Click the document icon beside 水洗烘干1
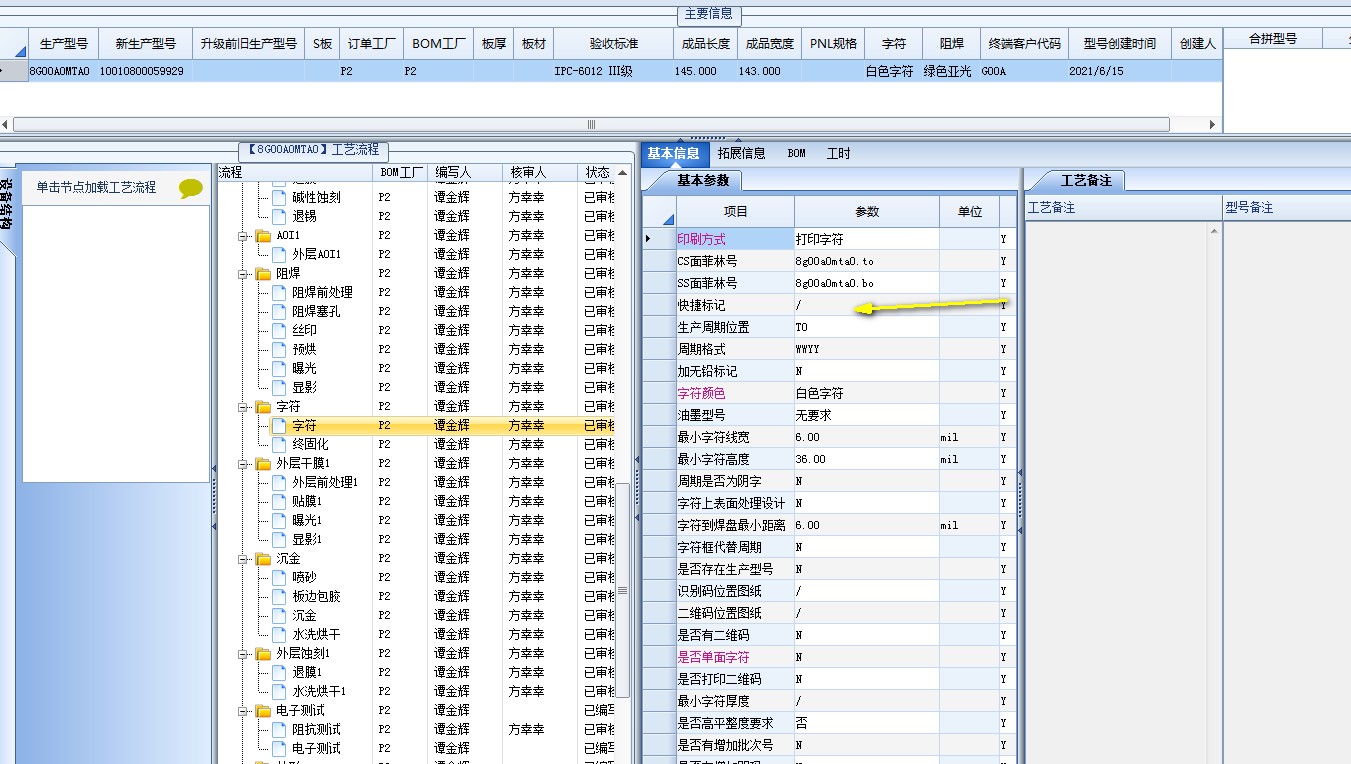1351x764 pixels. click(x=279, y=691)
